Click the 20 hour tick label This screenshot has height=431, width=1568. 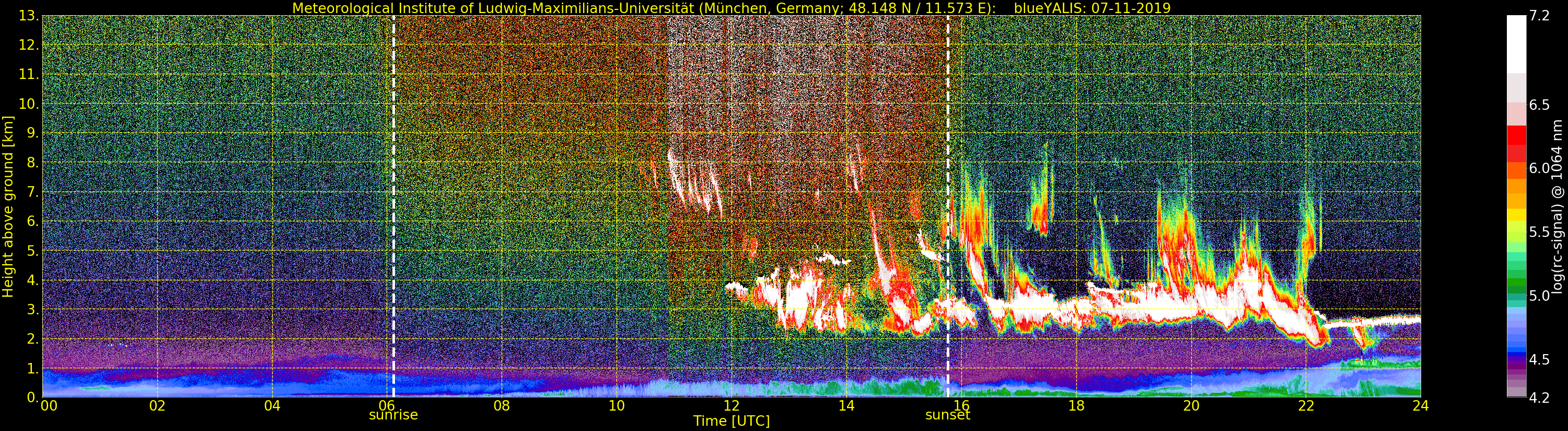tap(1191, 405)
